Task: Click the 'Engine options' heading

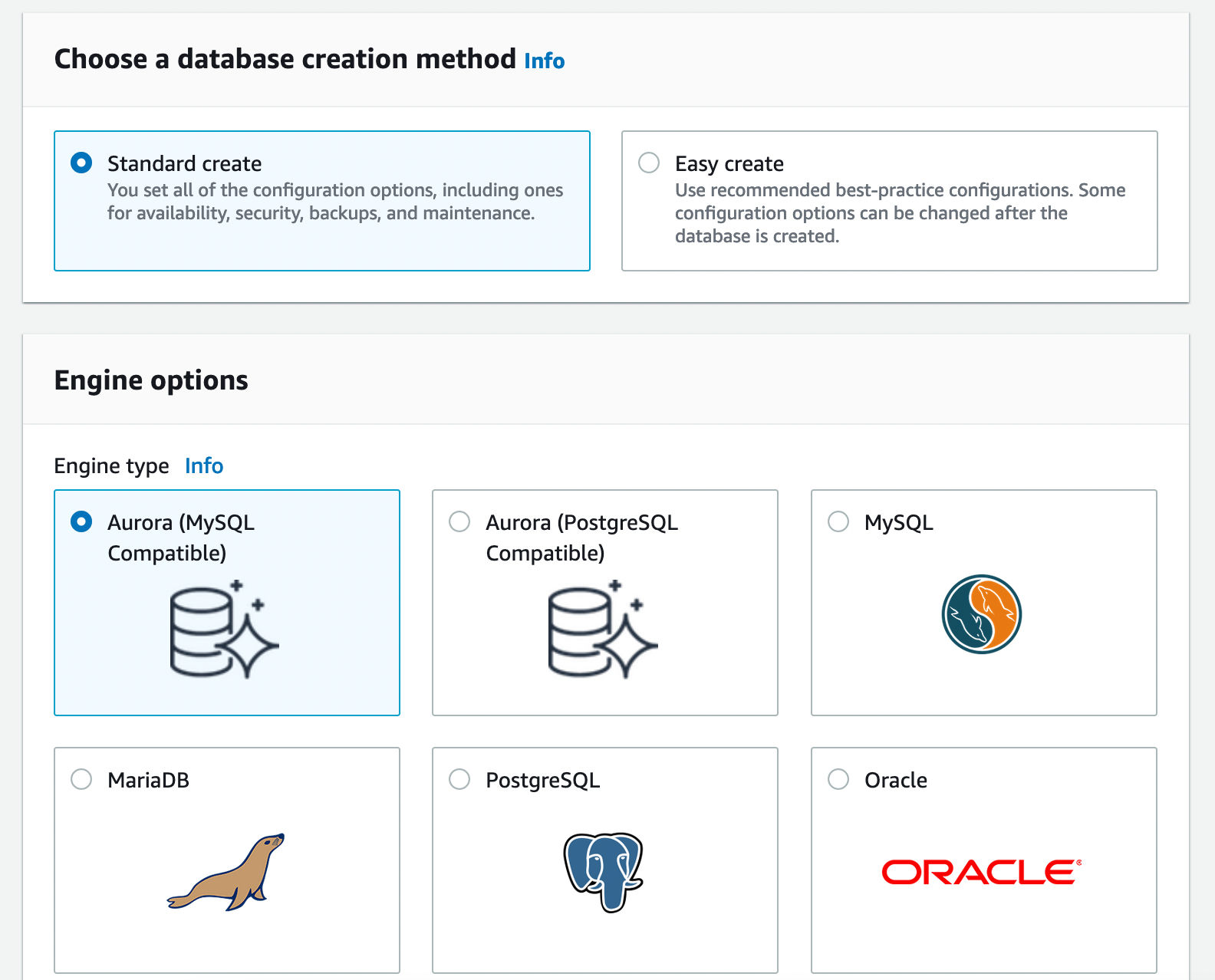Action: click(x=151, y=380)
